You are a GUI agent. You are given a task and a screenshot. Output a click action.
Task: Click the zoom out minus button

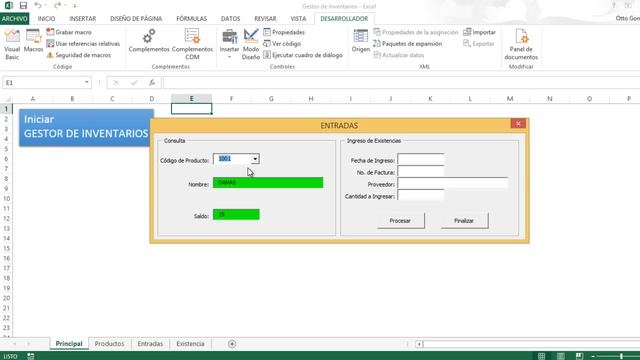click(x=593, y=356)
